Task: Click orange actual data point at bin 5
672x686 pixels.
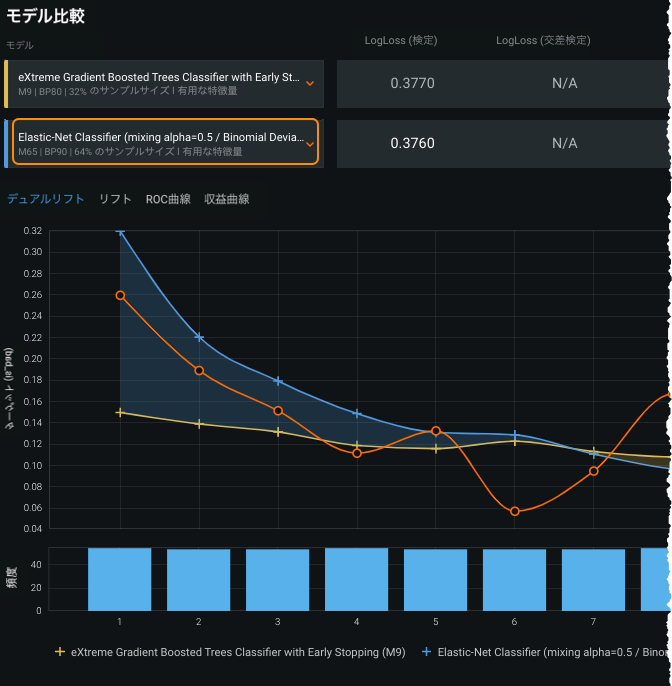Action: (x=436, y=431)
